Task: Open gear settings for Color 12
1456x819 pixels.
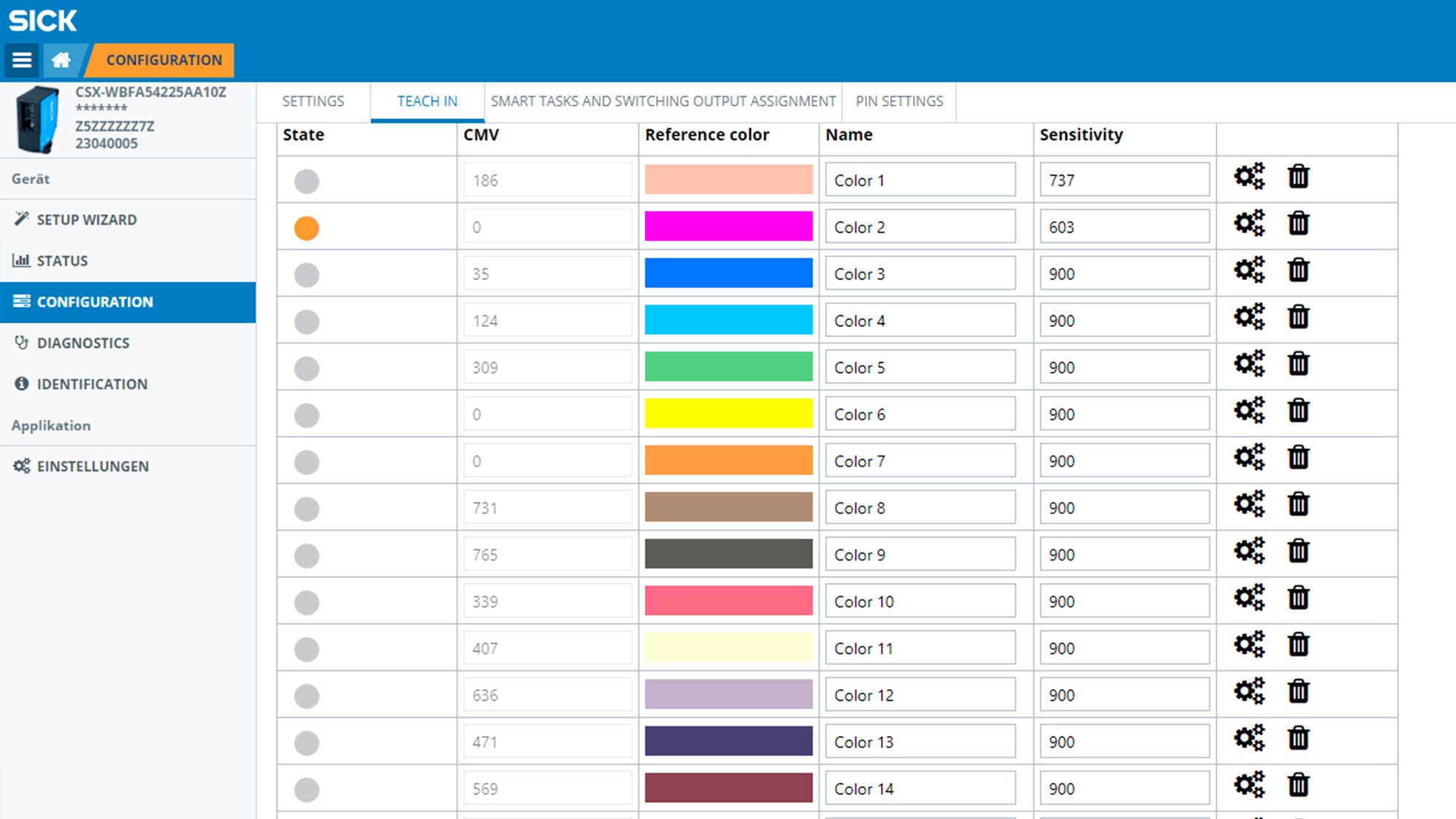Action: tap(1249, 691)
